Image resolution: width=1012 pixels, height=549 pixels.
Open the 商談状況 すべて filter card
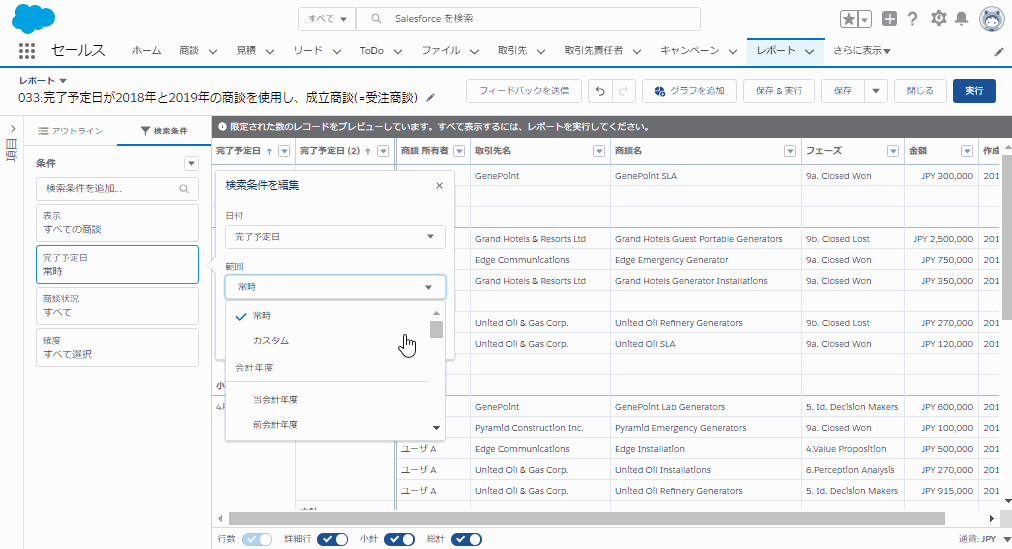tap(117, 306)
